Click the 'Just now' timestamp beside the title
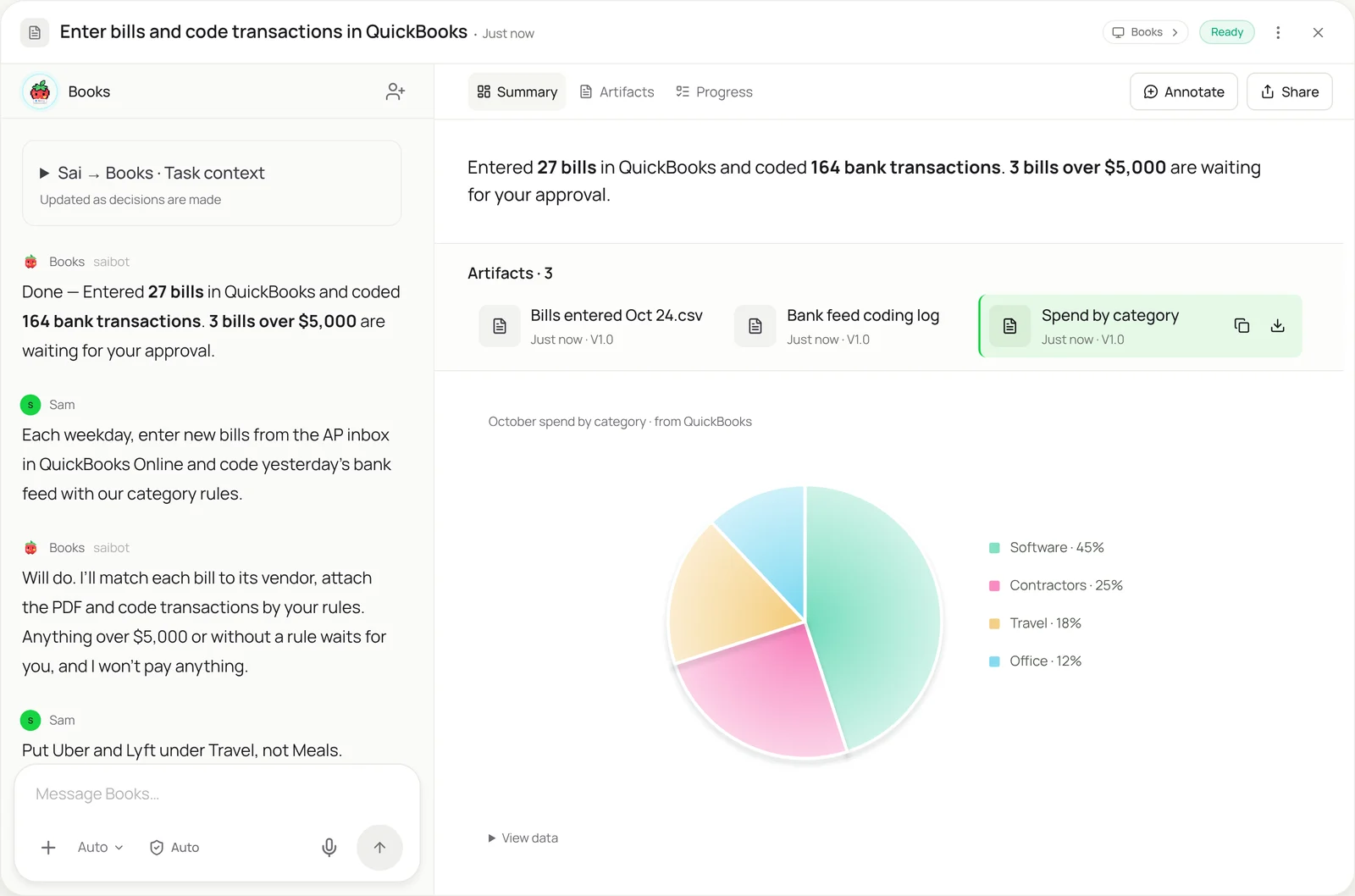Viewport: 1355px width, 896px height. 508,34
